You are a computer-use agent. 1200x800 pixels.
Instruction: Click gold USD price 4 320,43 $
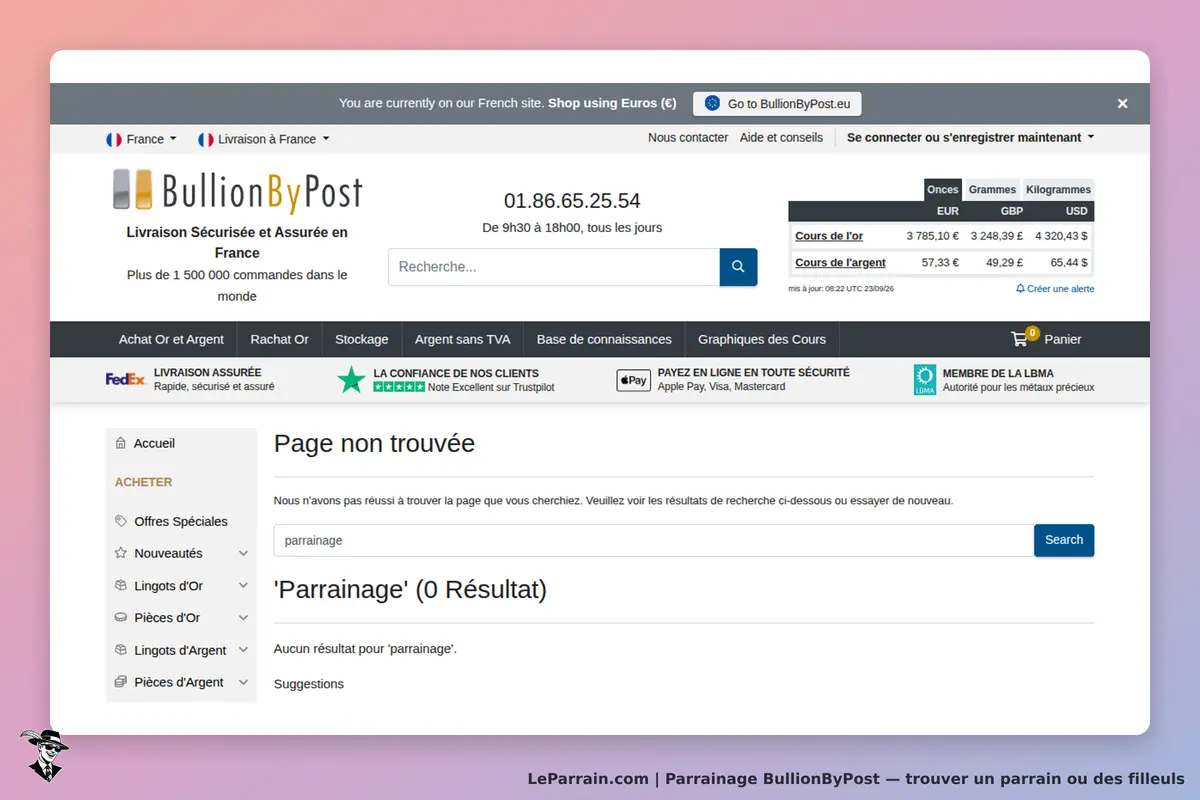(1061, 236)
